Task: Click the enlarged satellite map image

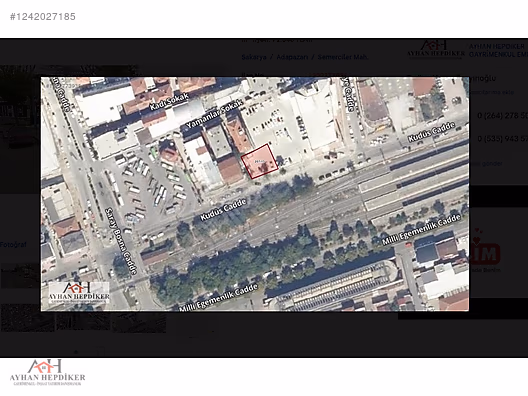Action: (x=255, y=194)
